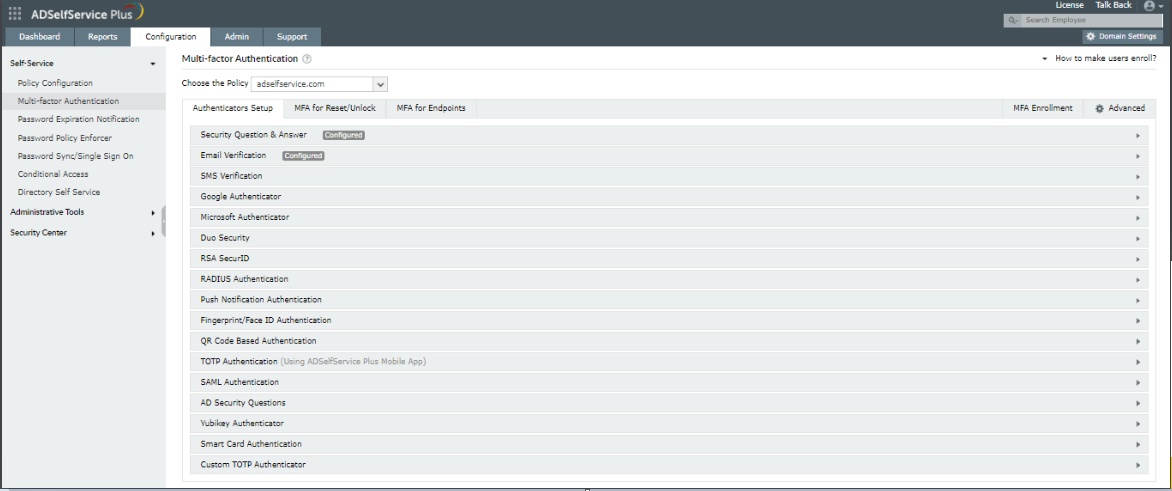Expand Security Question & Answer row

point(670,135)
